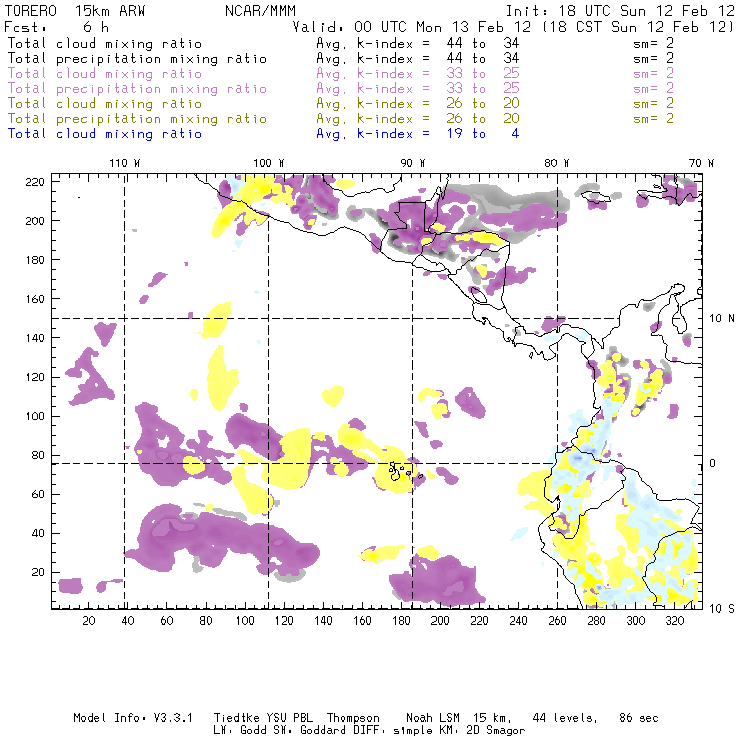
Task: Click "sm= 2" in the purple precipitation row
Action: click(653, 89)
